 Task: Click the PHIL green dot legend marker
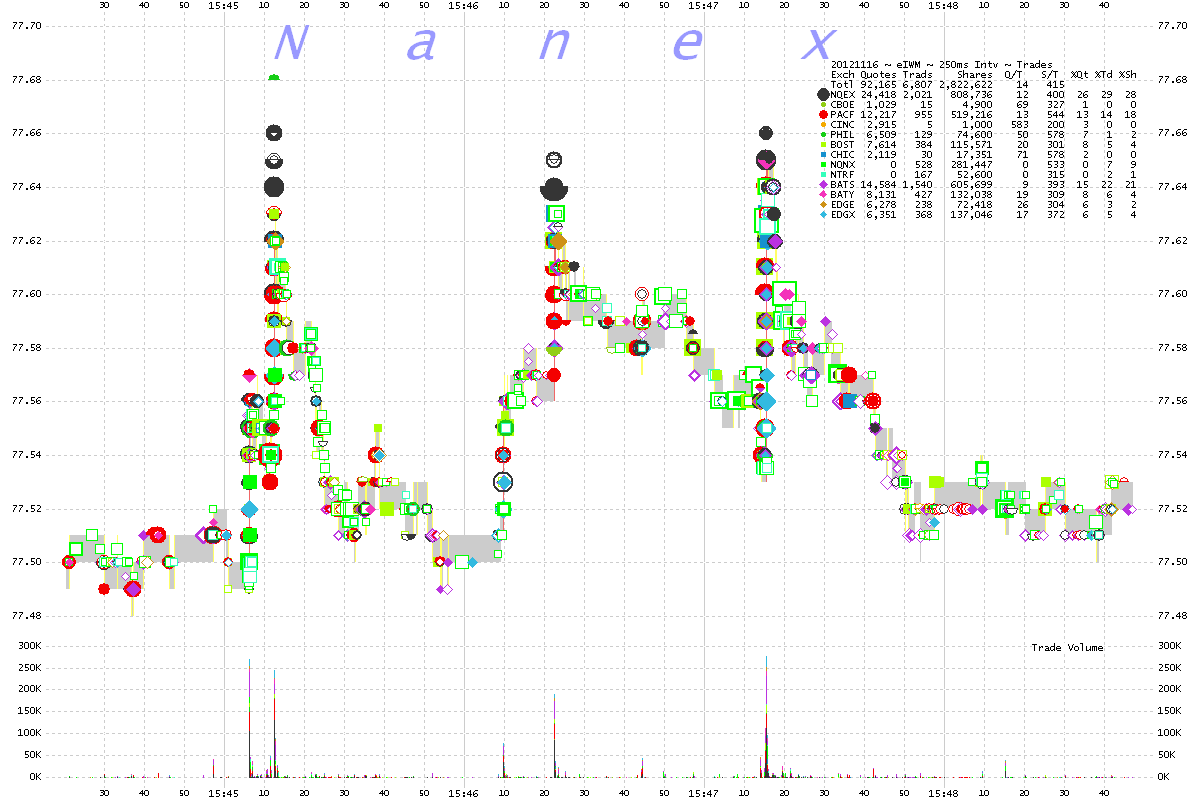pos(823,134)
